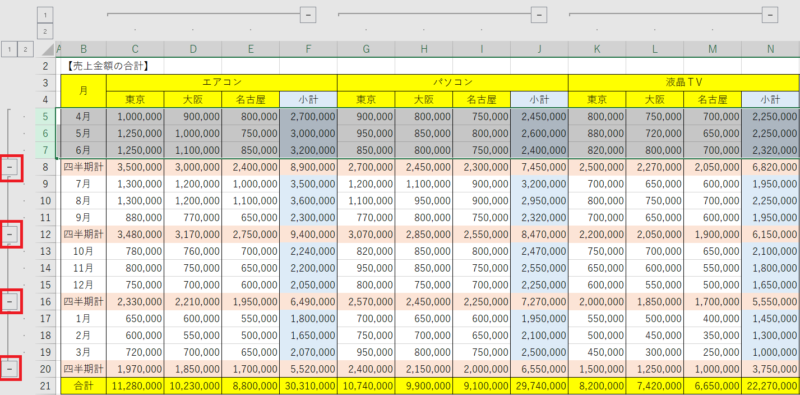
Task: Click the 東京 header cell under エアコン
Action: click(x=135, y=100)
